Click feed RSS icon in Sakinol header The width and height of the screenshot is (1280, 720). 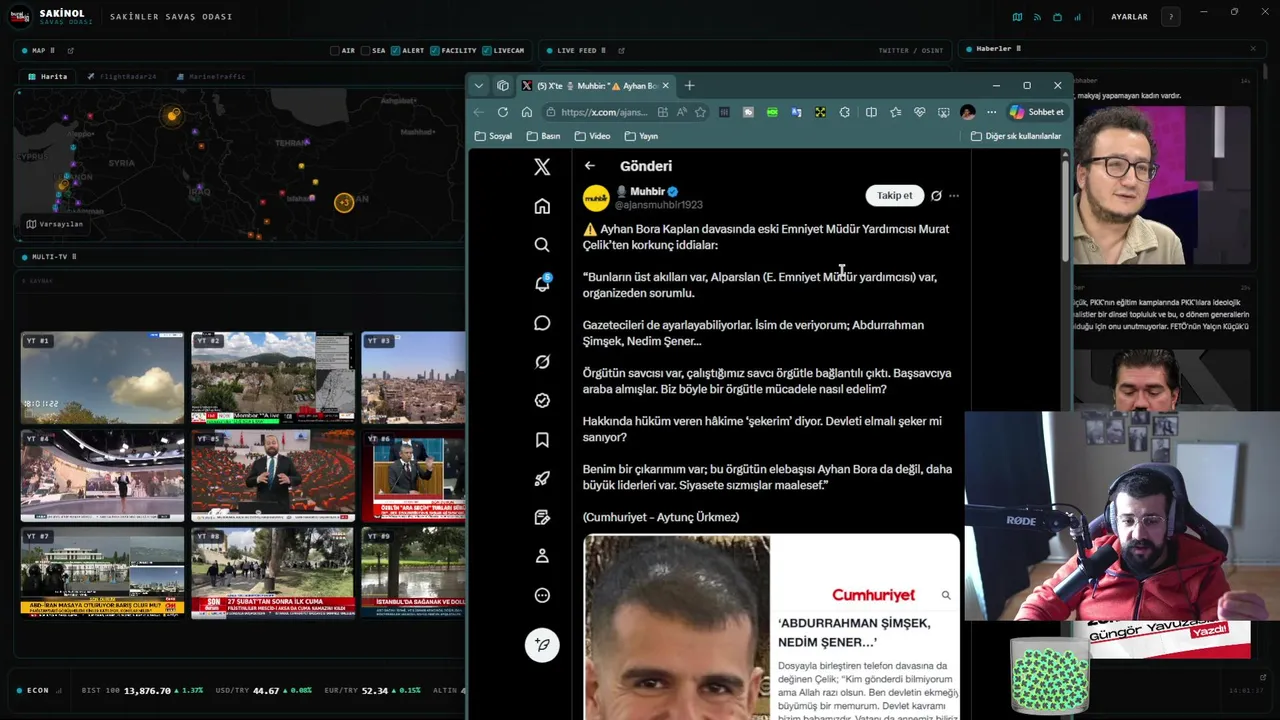tap(1037, 17)
